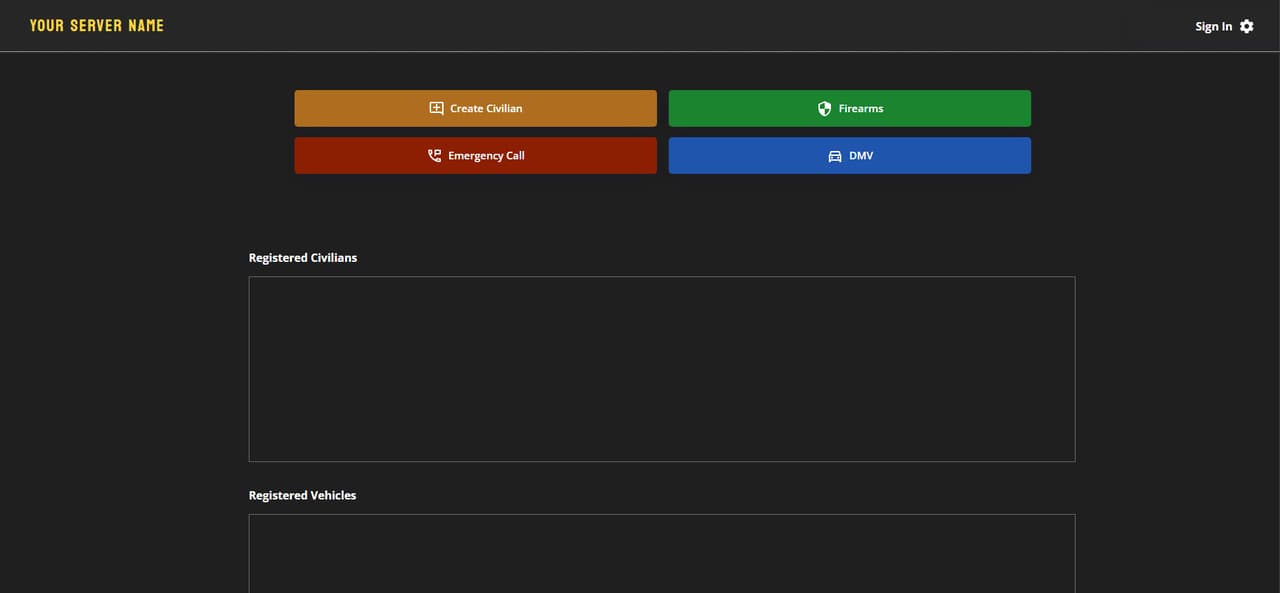This screenshot has height=593, width=1280.
Task: Click the empty top navigation bar area
Action: click(x=680, y=26)
